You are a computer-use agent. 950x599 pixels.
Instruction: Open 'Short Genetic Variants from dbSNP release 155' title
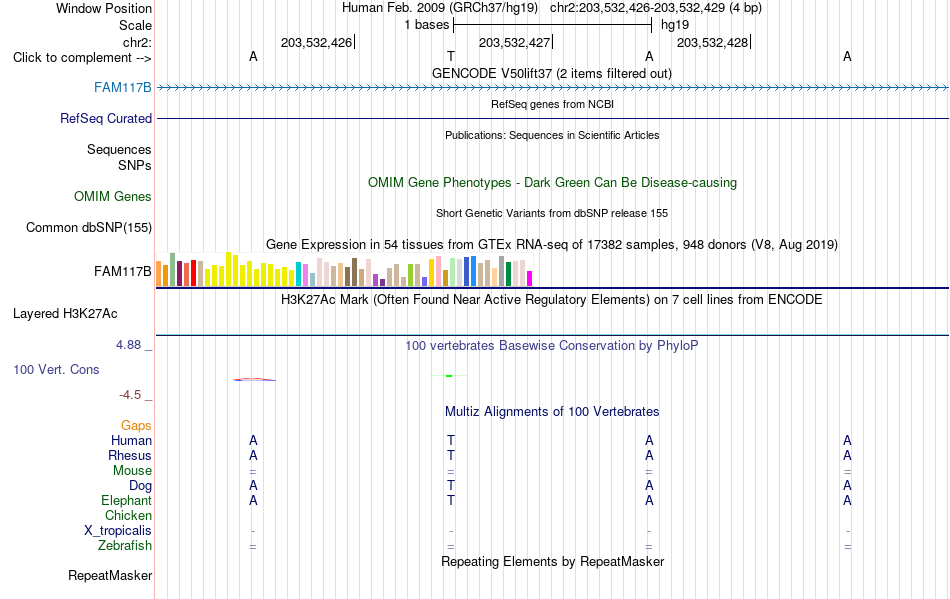click(x=552, y=213)
